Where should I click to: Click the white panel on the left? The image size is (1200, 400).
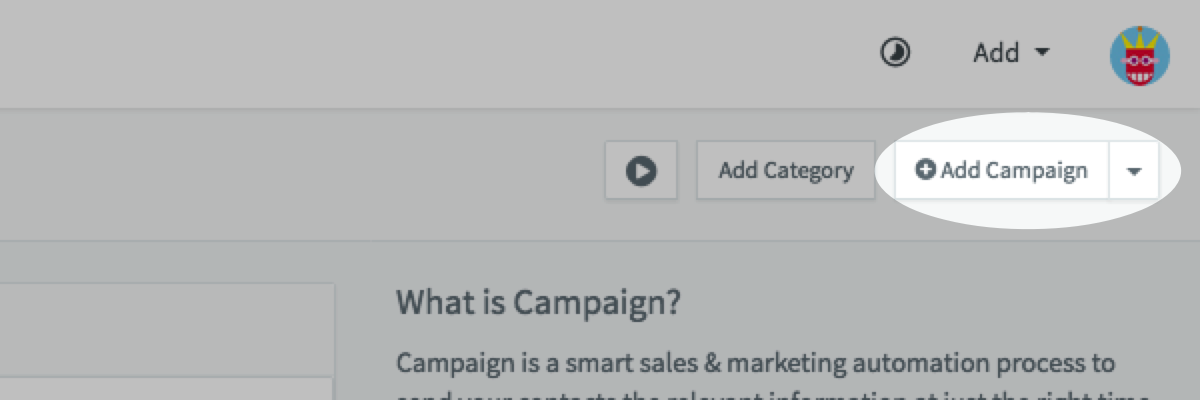click(165, 330)
